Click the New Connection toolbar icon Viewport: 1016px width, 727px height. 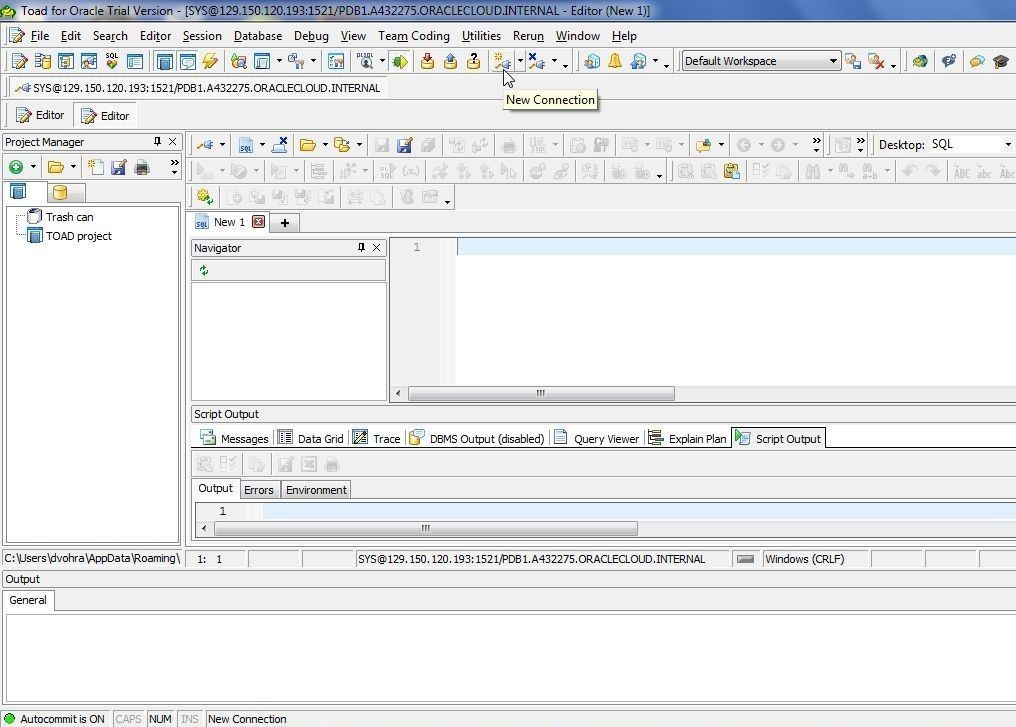[x=502, y=62]
